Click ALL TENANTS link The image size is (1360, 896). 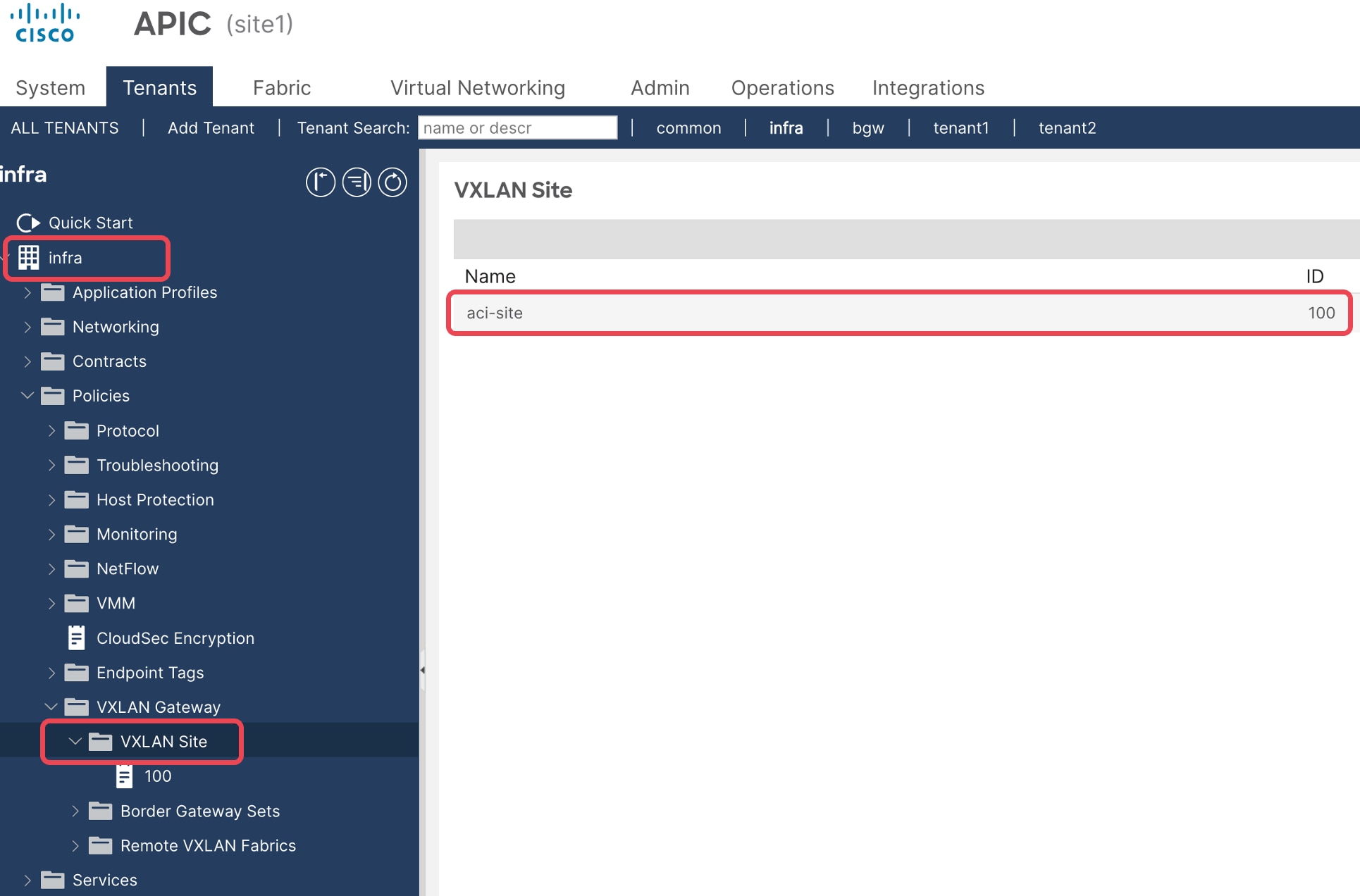65,127
